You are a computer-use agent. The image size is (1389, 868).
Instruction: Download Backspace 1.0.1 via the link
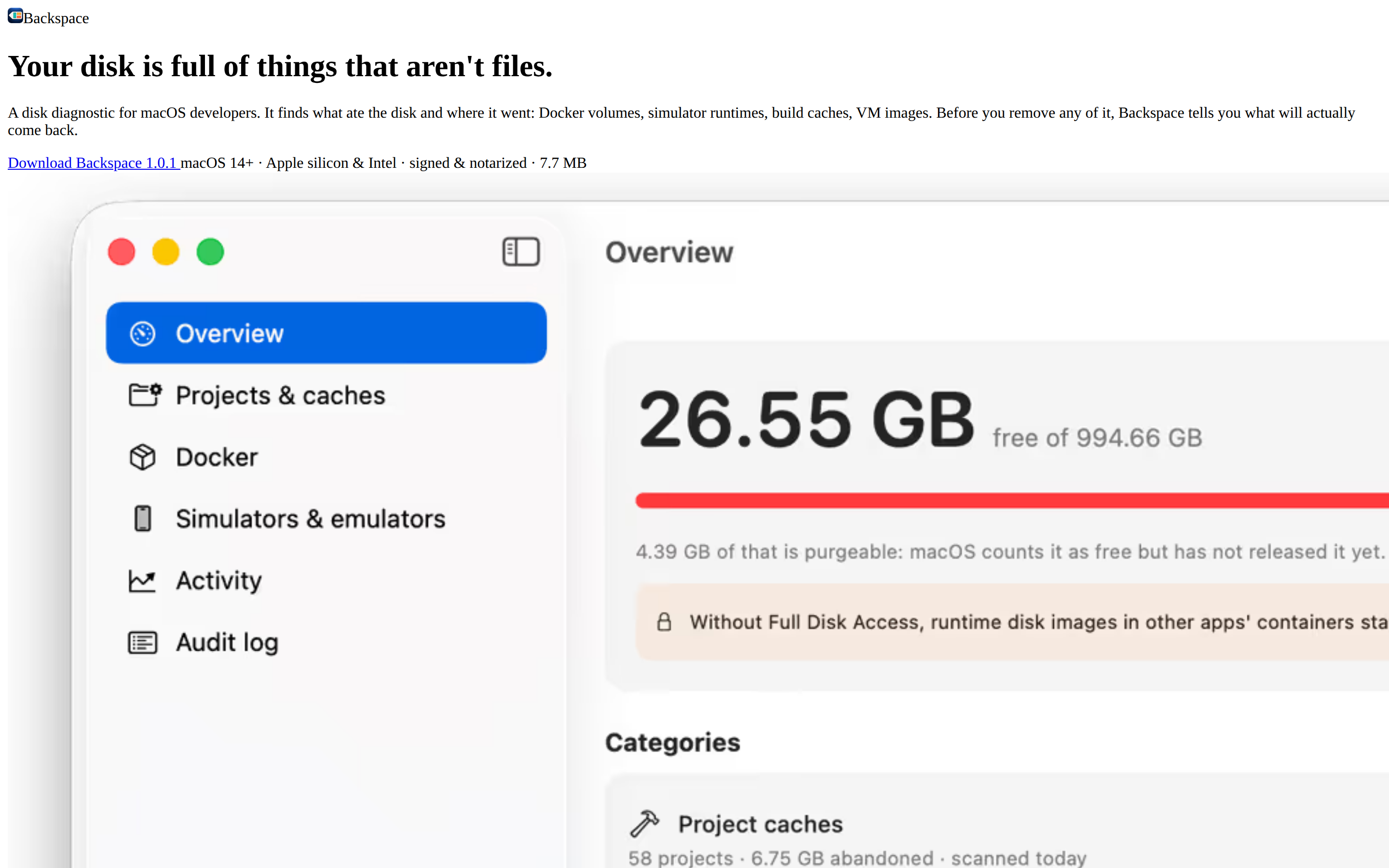[94, 163]
